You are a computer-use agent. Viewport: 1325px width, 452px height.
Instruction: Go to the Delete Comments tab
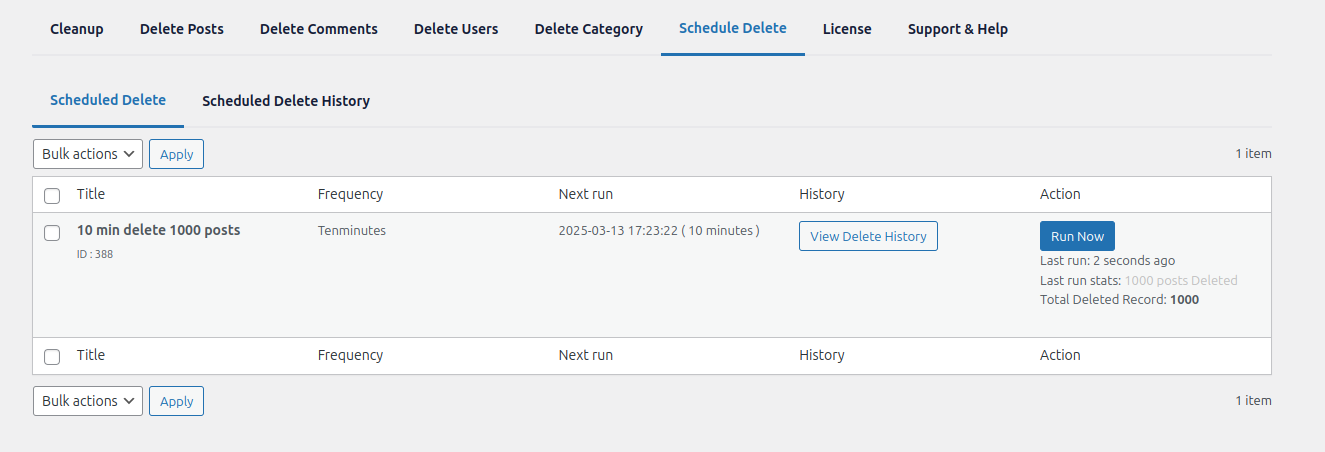(x=318, y=29)
